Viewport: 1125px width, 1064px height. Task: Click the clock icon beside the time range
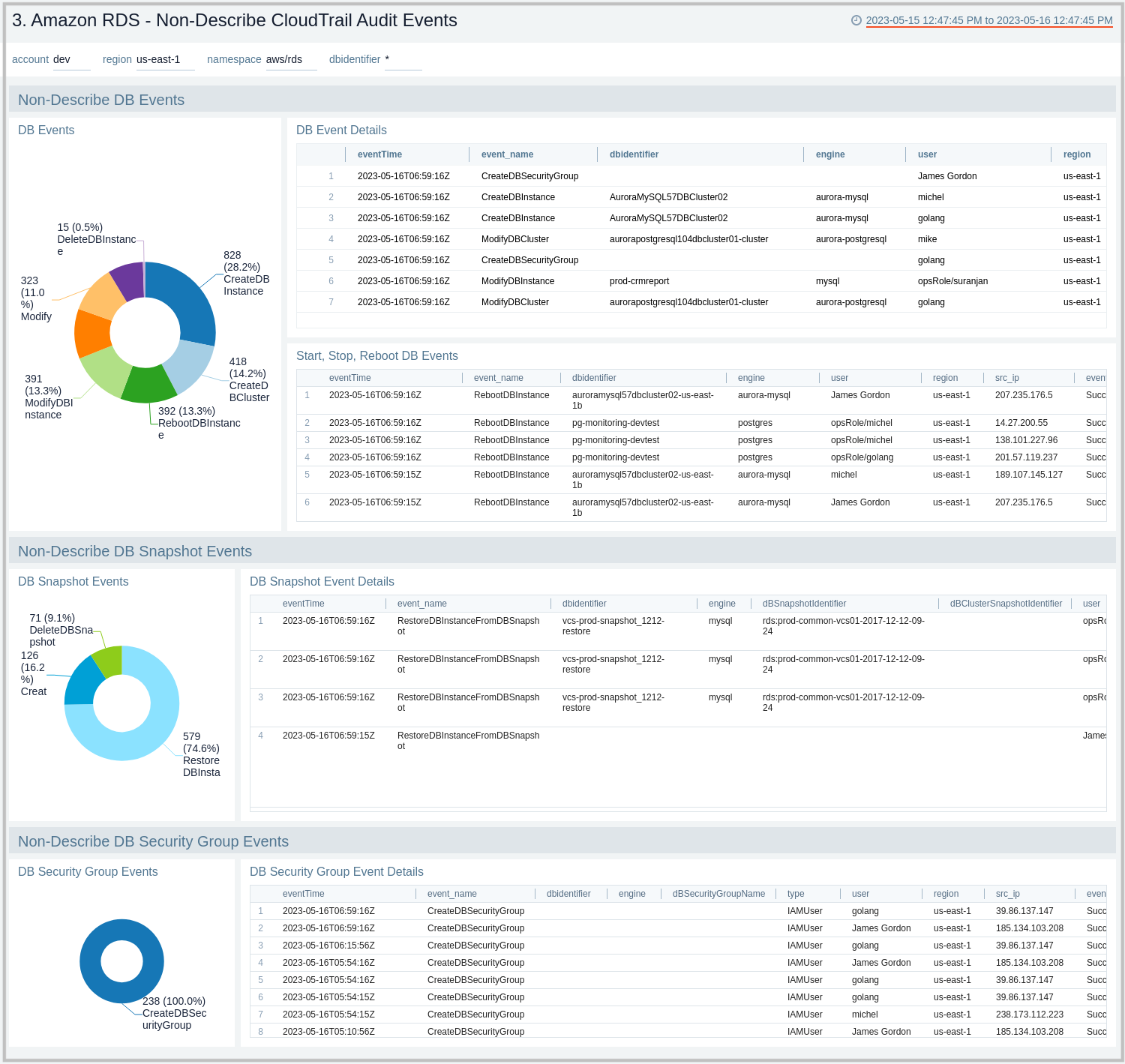(x=856, y=21)
